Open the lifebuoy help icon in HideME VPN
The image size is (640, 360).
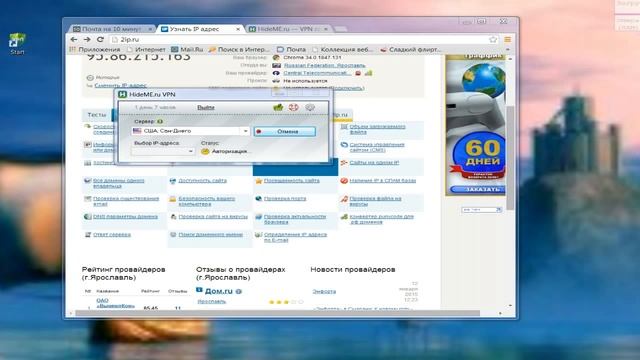pos(293,107)
